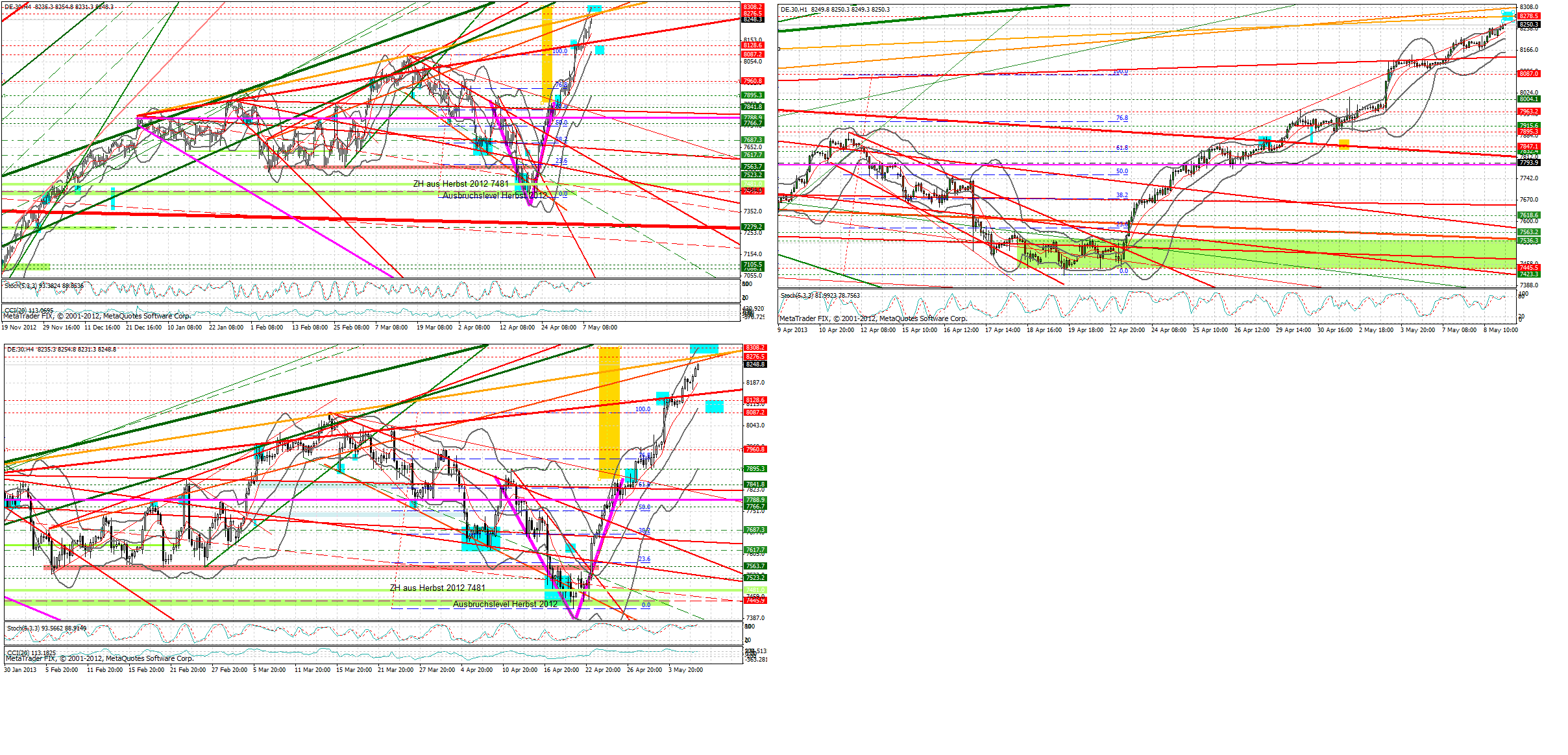
Task: Click the 'ZH aus Herbst 2012 7481' text in bottom chart
Action: coord(437,588)
